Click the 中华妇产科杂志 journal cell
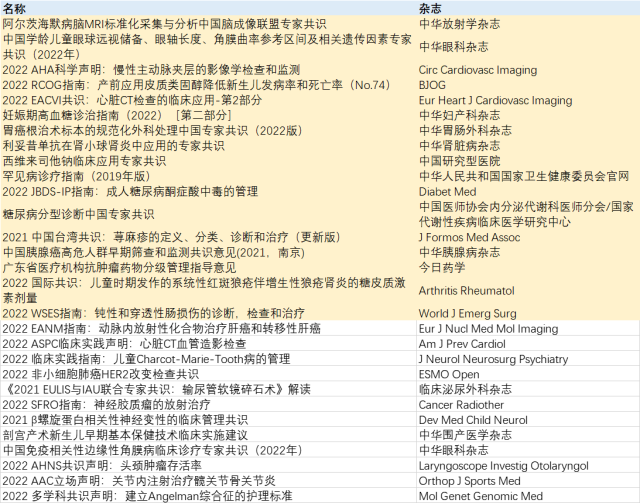This screenshot has height=503, width=640. point(528,115)
